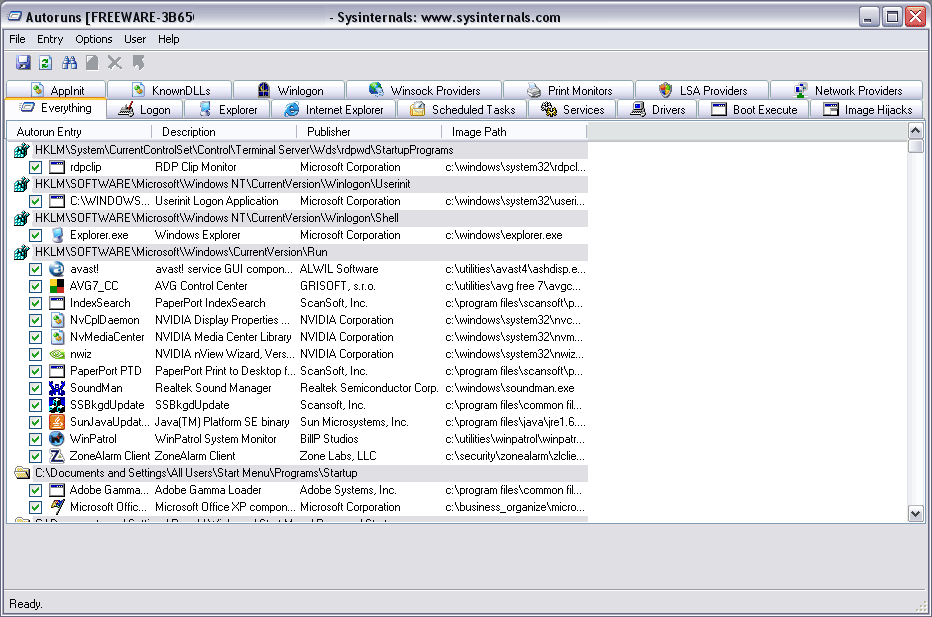The height and width of the screenshot is (617, 932).
Task: Select the WinPatrol entry icon
Action: [57, 439]
